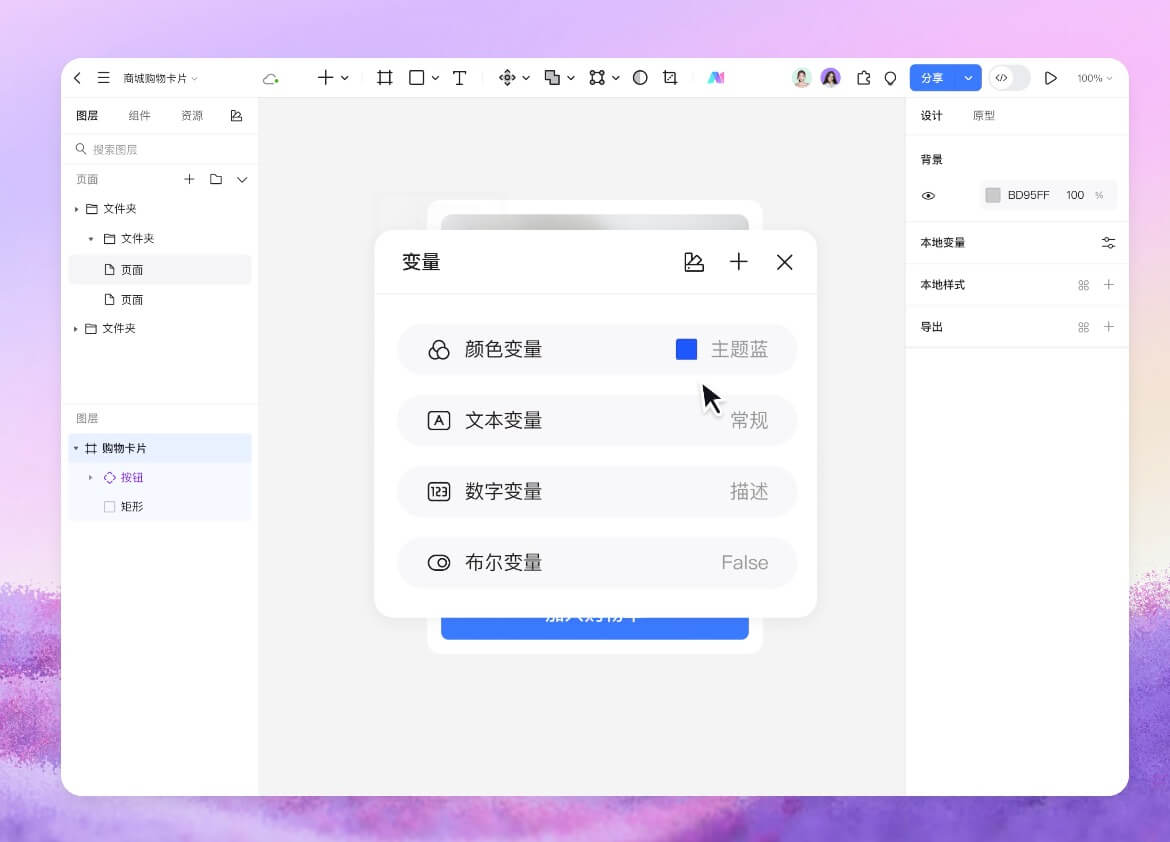Click the 主题蓝 blue color swatch

coord(686,349)
